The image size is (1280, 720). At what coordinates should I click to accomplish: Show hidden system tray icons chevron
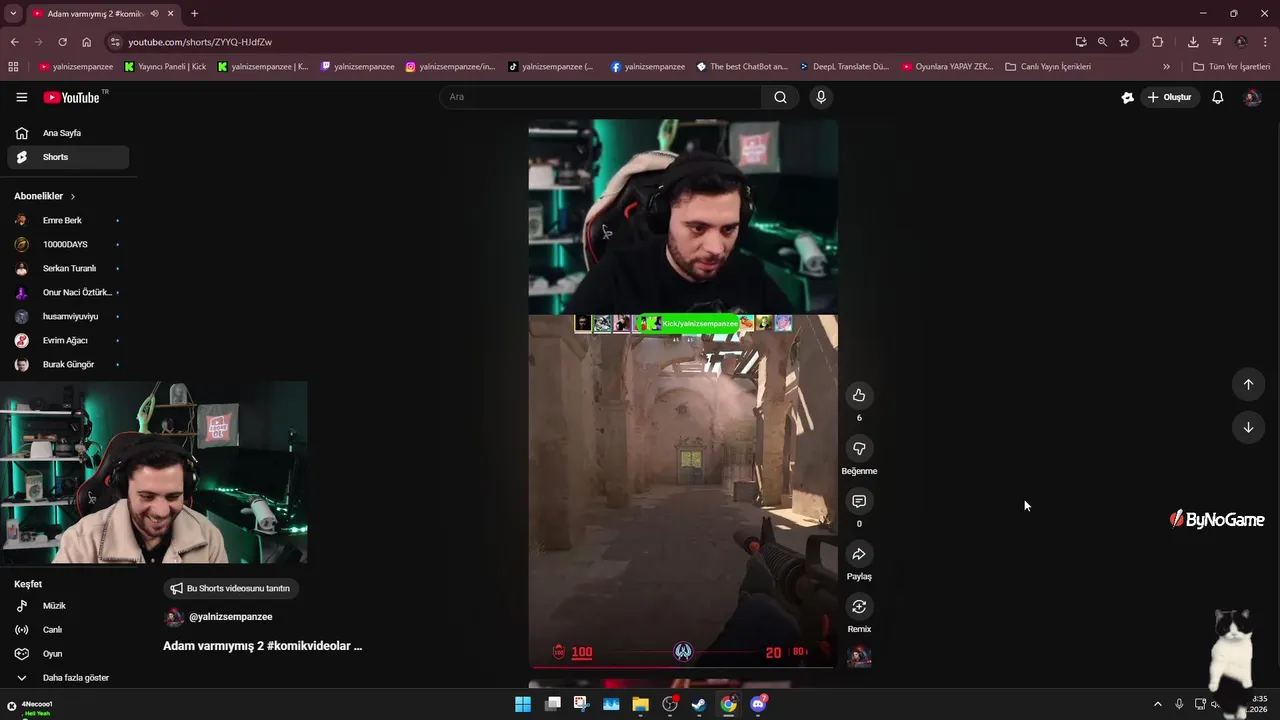[1158, 704]
